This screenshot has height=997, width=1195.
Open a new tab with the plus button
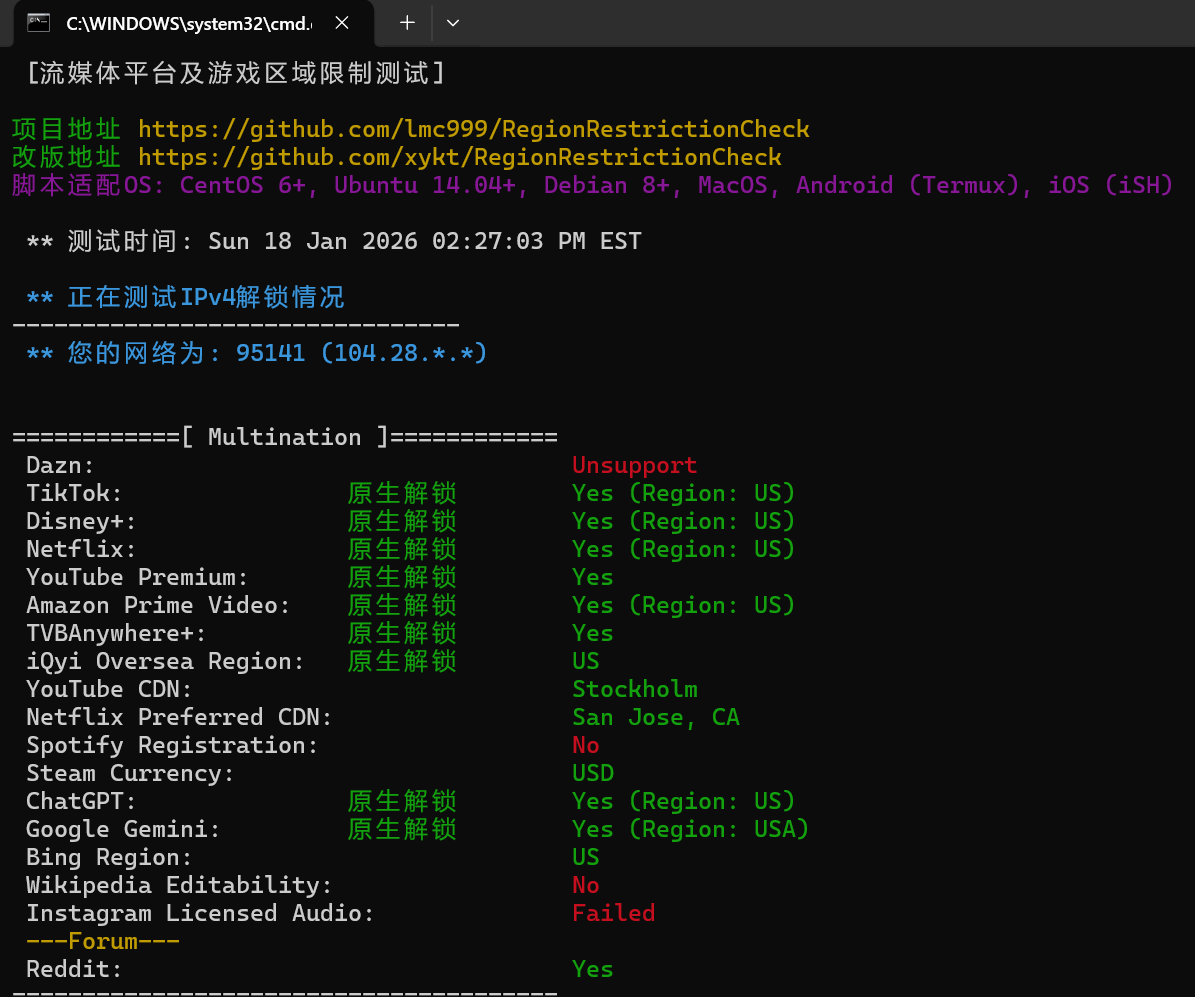[x=407, y=23]
